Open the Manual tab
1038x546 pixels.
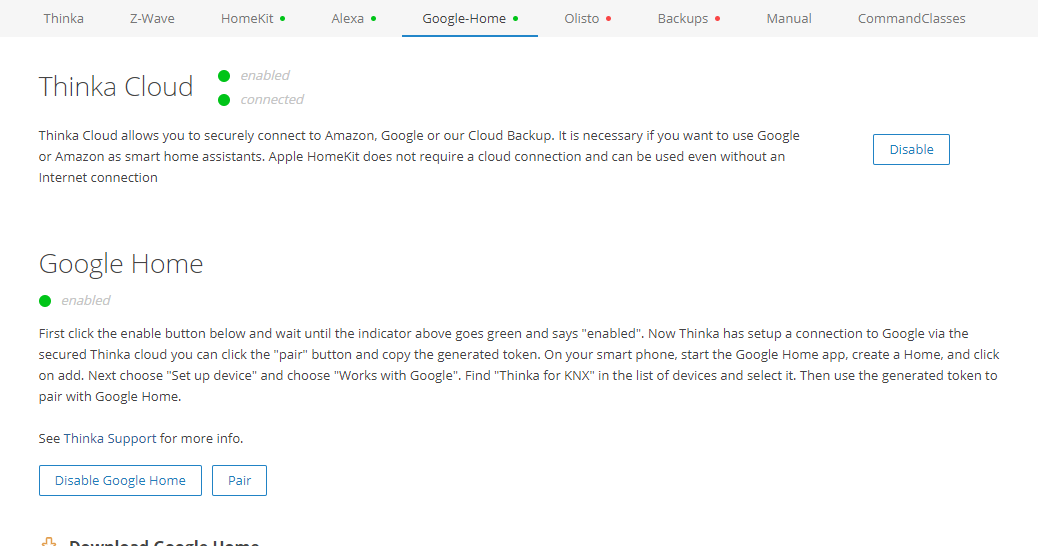[x=789, y=18]
